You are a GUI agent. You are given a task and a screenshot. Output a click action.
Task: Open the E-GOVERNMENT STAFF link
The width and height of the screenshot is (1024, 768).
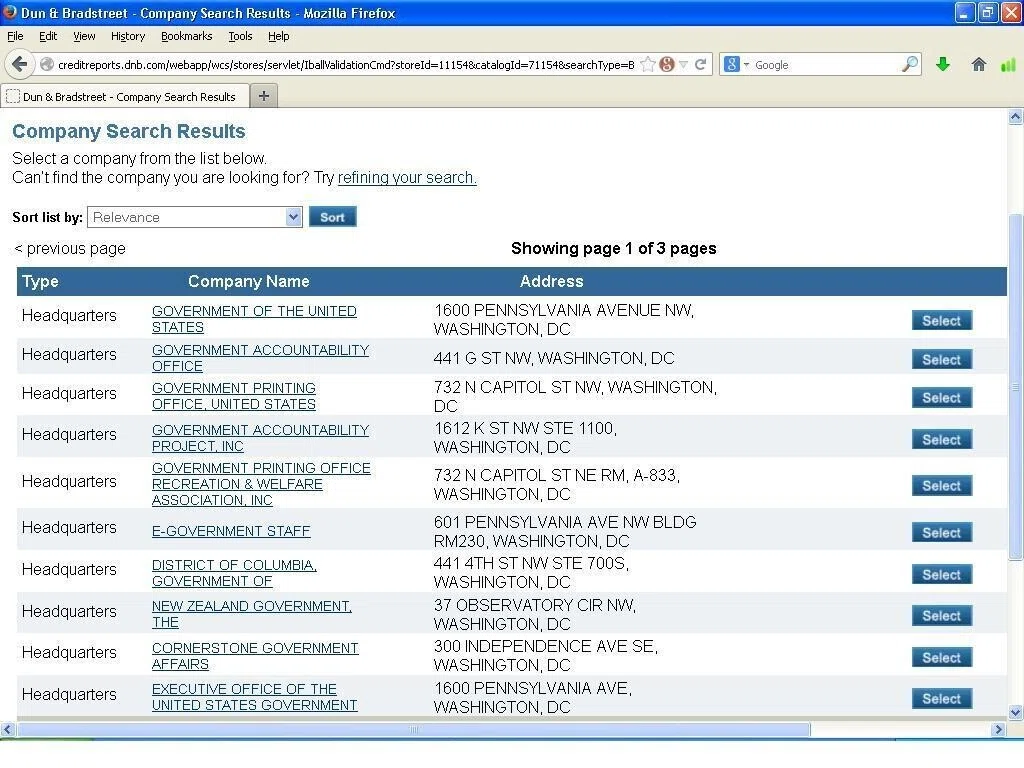231,532
